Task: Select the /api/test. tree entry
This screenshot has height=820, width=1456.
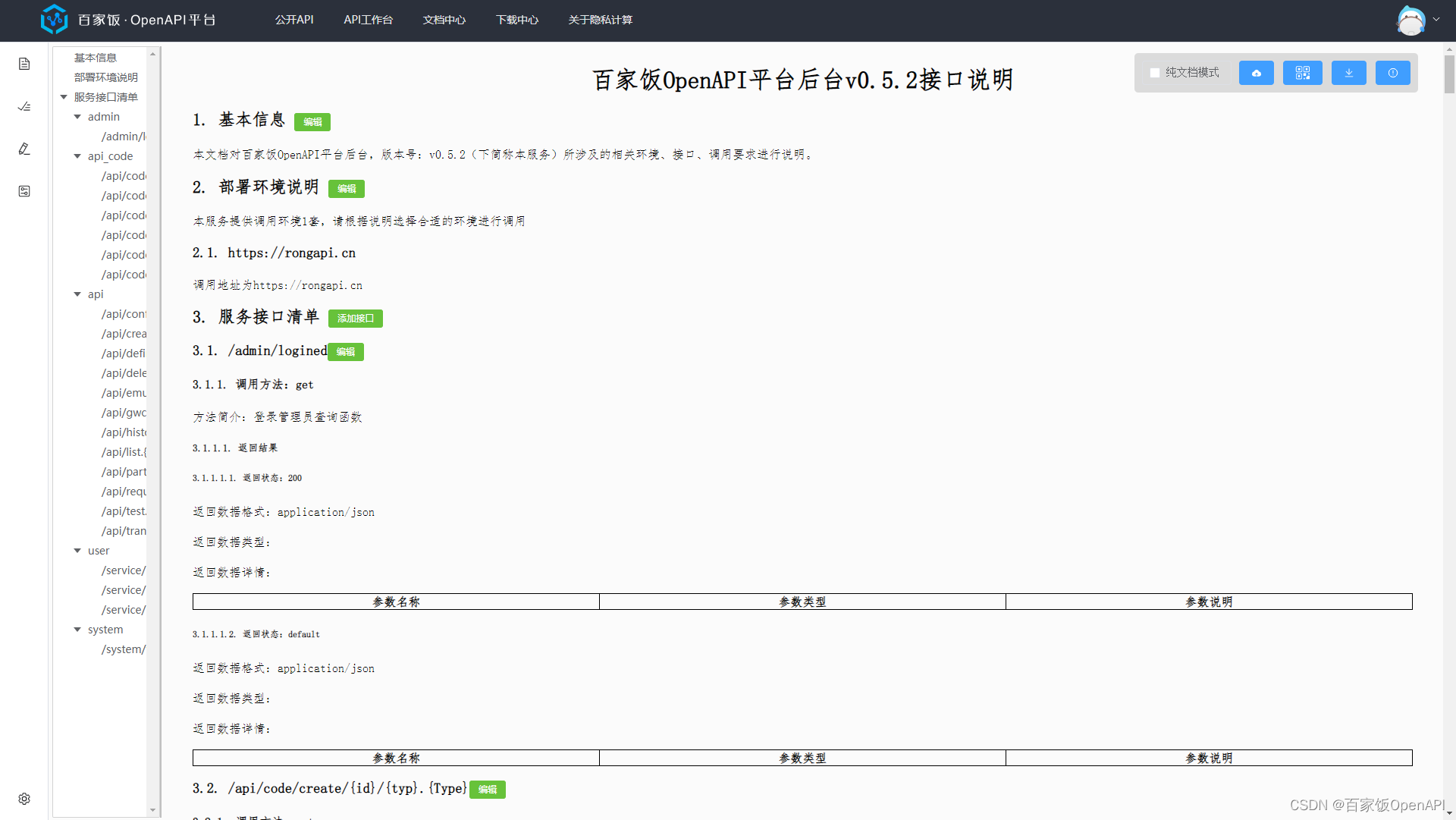Action: (124, 511)
